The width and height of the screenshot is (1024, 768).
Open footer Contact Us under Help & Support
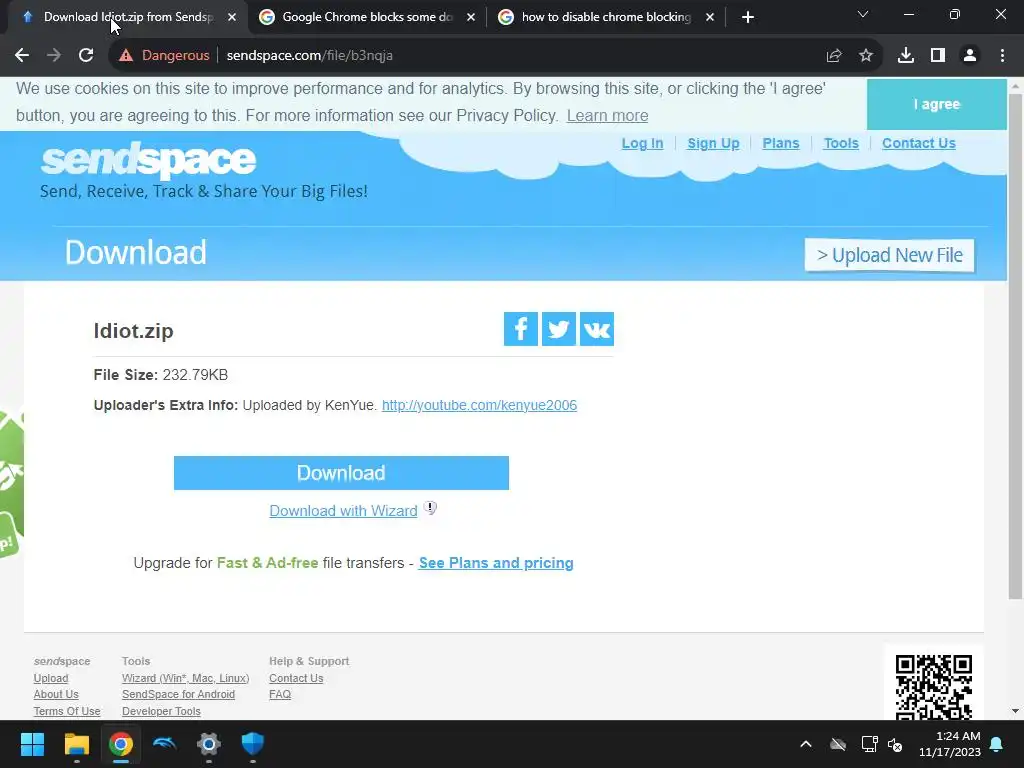point(296,678)
